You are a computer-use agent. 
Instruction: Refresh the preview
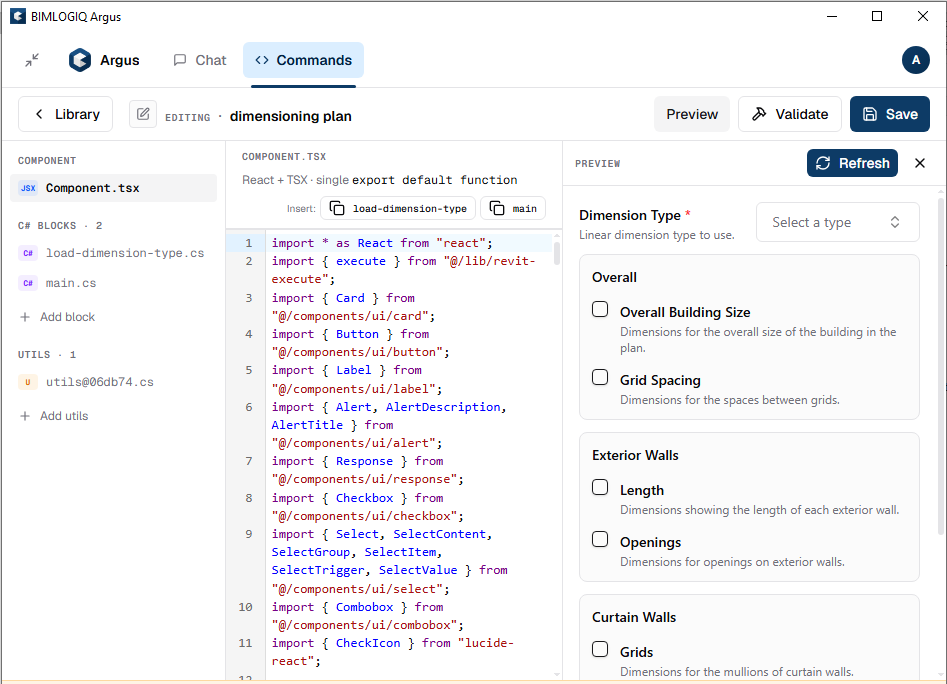(x=852, y=163)
